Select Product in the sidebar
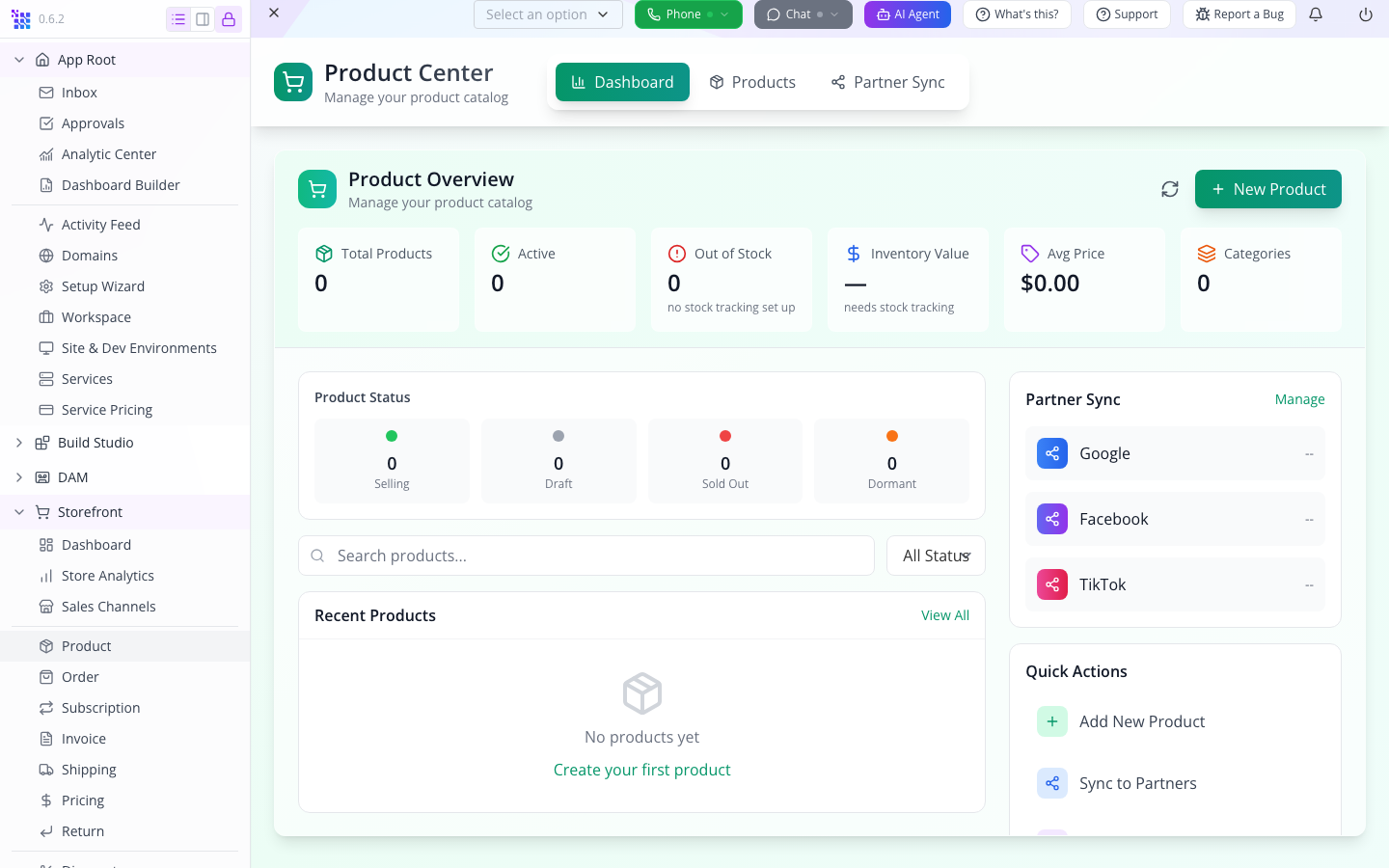The width and height of the screenshot is (1389, 868). click(124, 646)
